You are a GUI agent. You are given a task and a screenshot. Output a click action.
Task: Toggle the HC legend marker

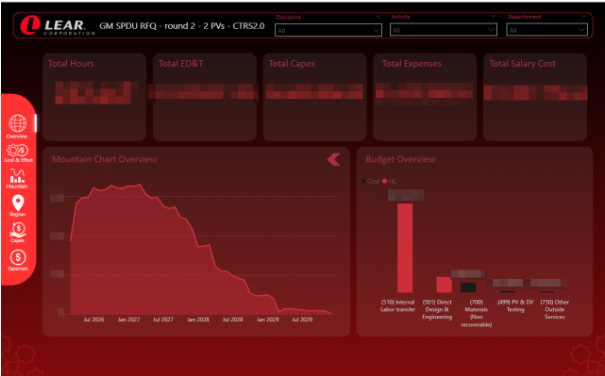pos(384,181)
